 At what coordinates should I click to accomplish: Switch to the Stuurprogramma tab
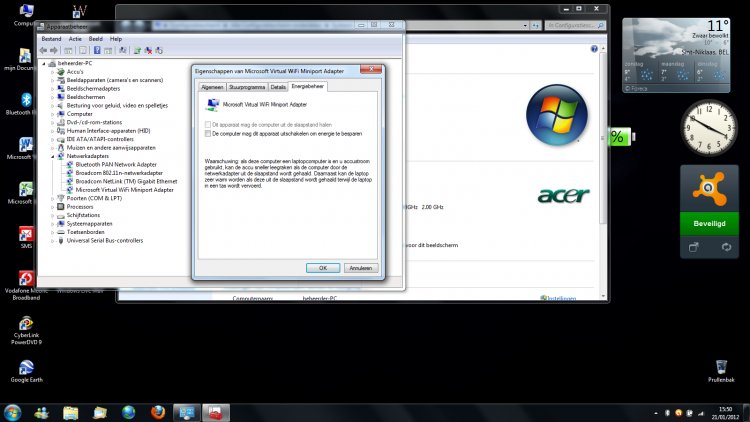247,87
